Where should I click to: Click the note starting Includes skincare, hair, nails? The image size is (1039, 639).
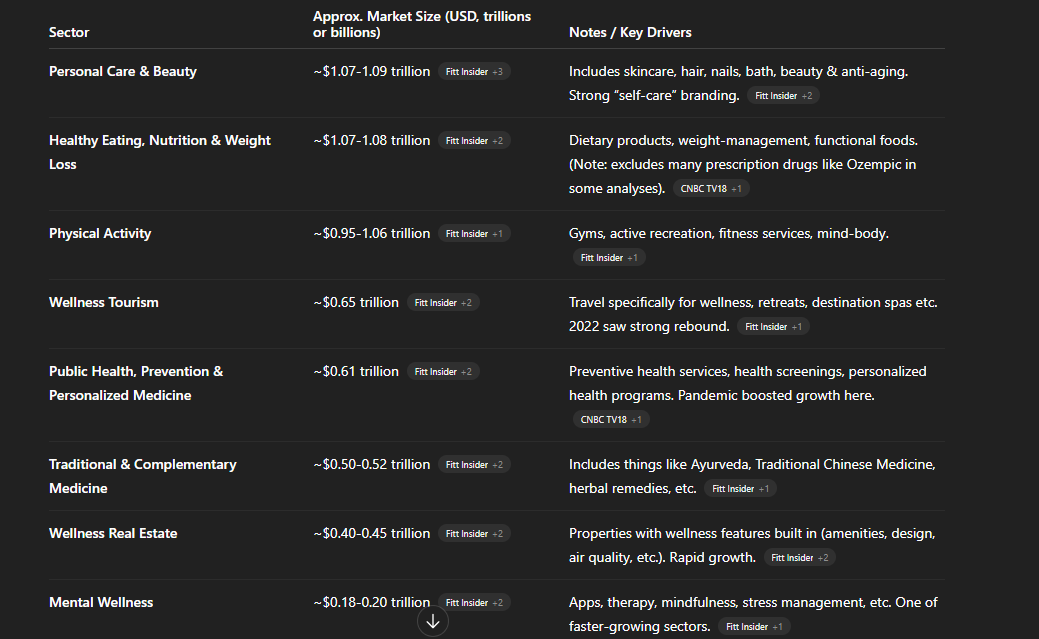738,83
